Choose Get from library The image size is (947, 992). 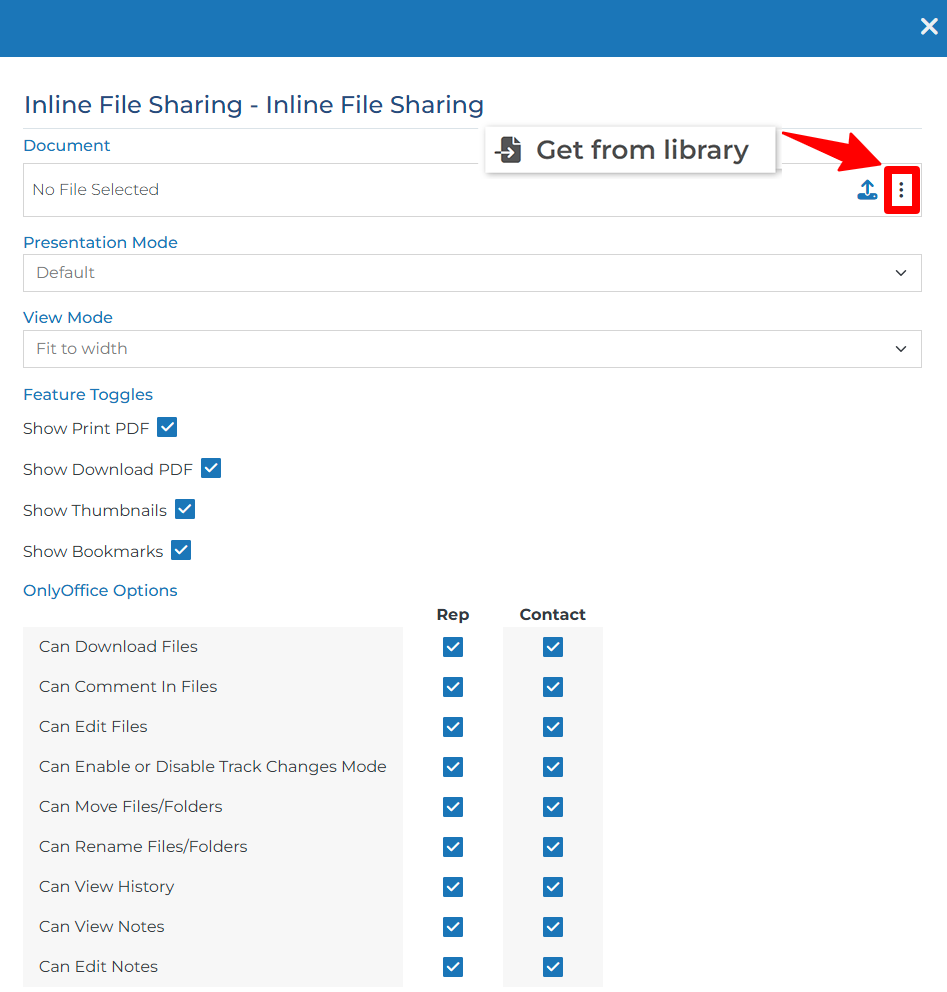630,150
